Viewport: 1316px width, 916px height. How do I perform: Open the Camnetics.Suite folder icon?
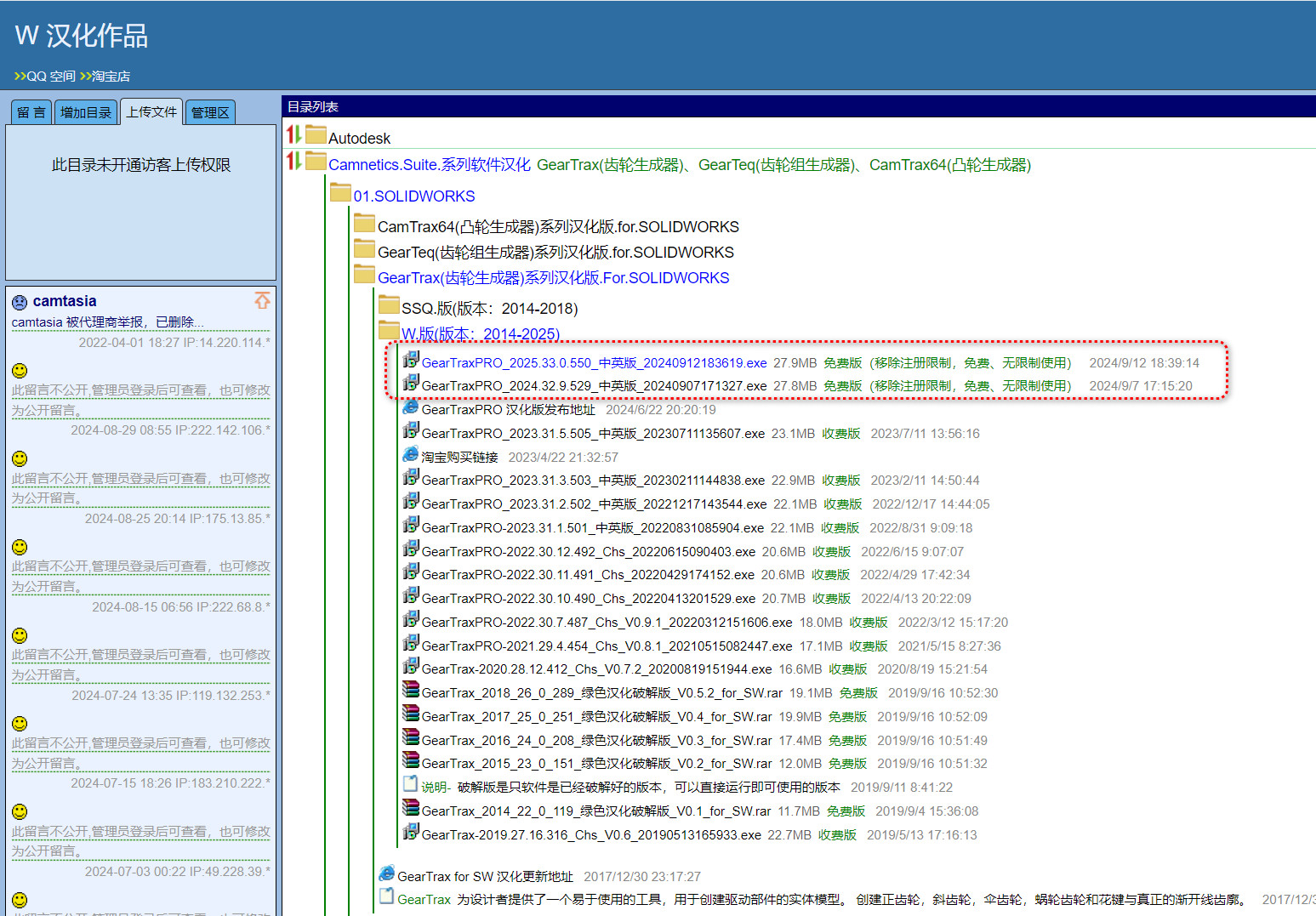point(316,160)
